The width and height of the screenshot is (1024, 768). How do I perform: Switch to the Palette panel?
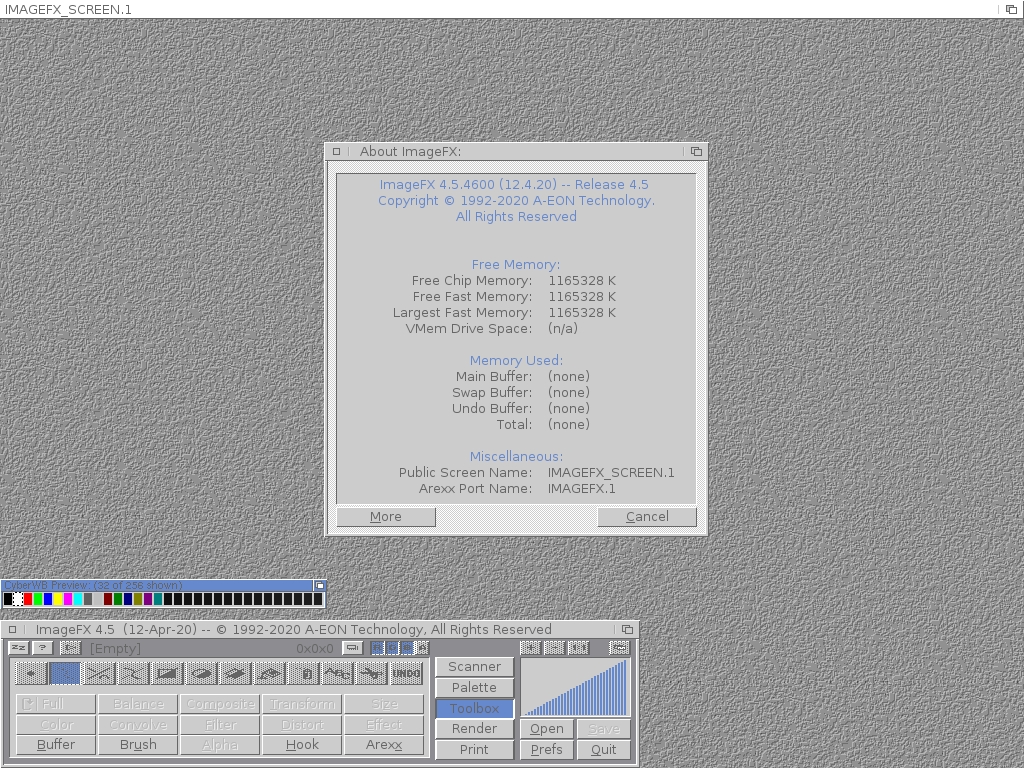tap(474, 687)
